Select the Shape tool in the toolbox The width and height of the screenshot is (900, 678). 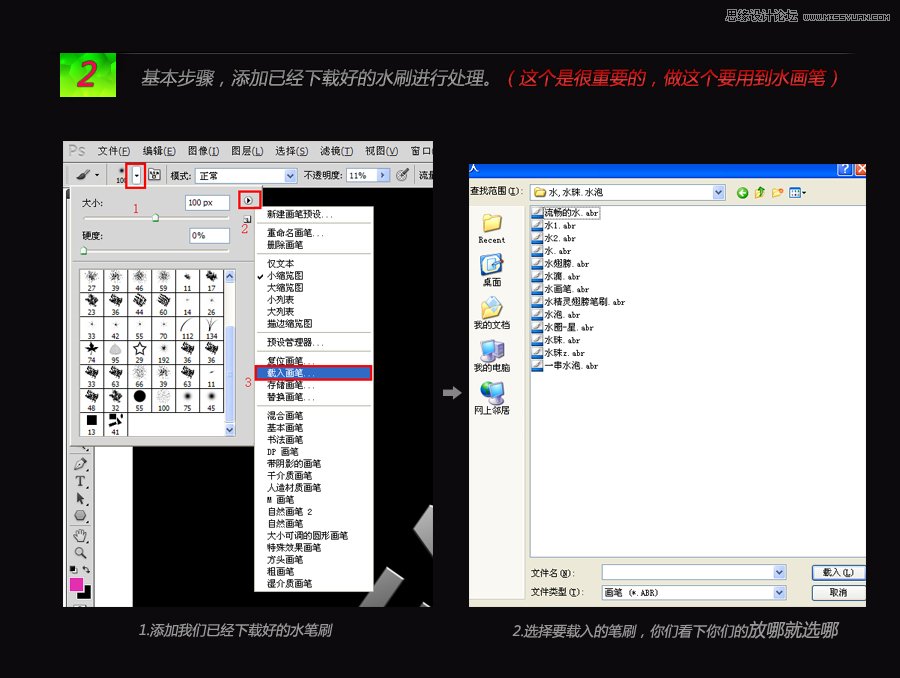(x=81, y=515)
